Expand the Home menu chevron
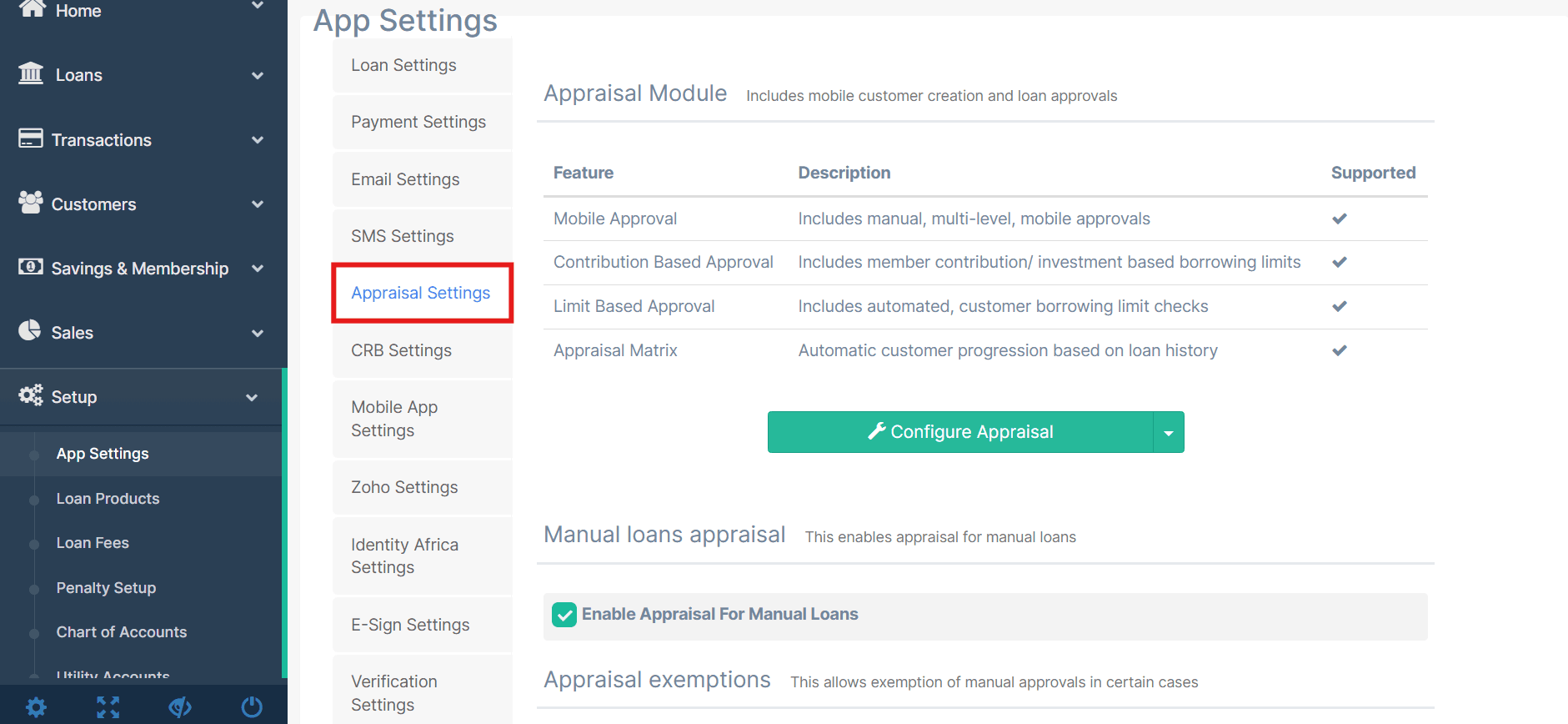This screenshot has width=1568, height=724. [x=258, y=7]
